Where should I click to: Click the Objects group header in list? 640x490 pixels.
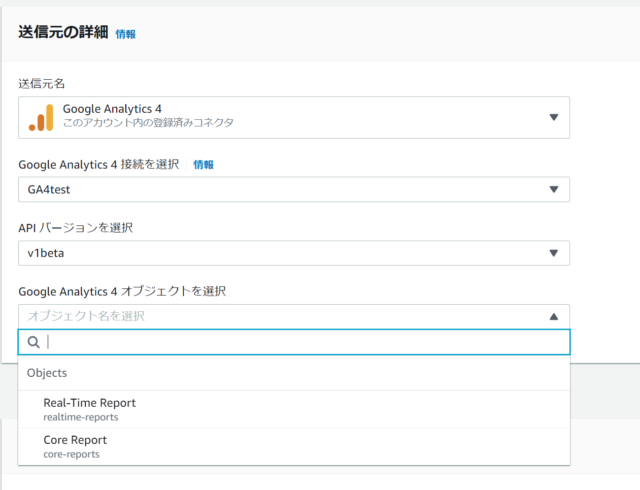[47, 373]
